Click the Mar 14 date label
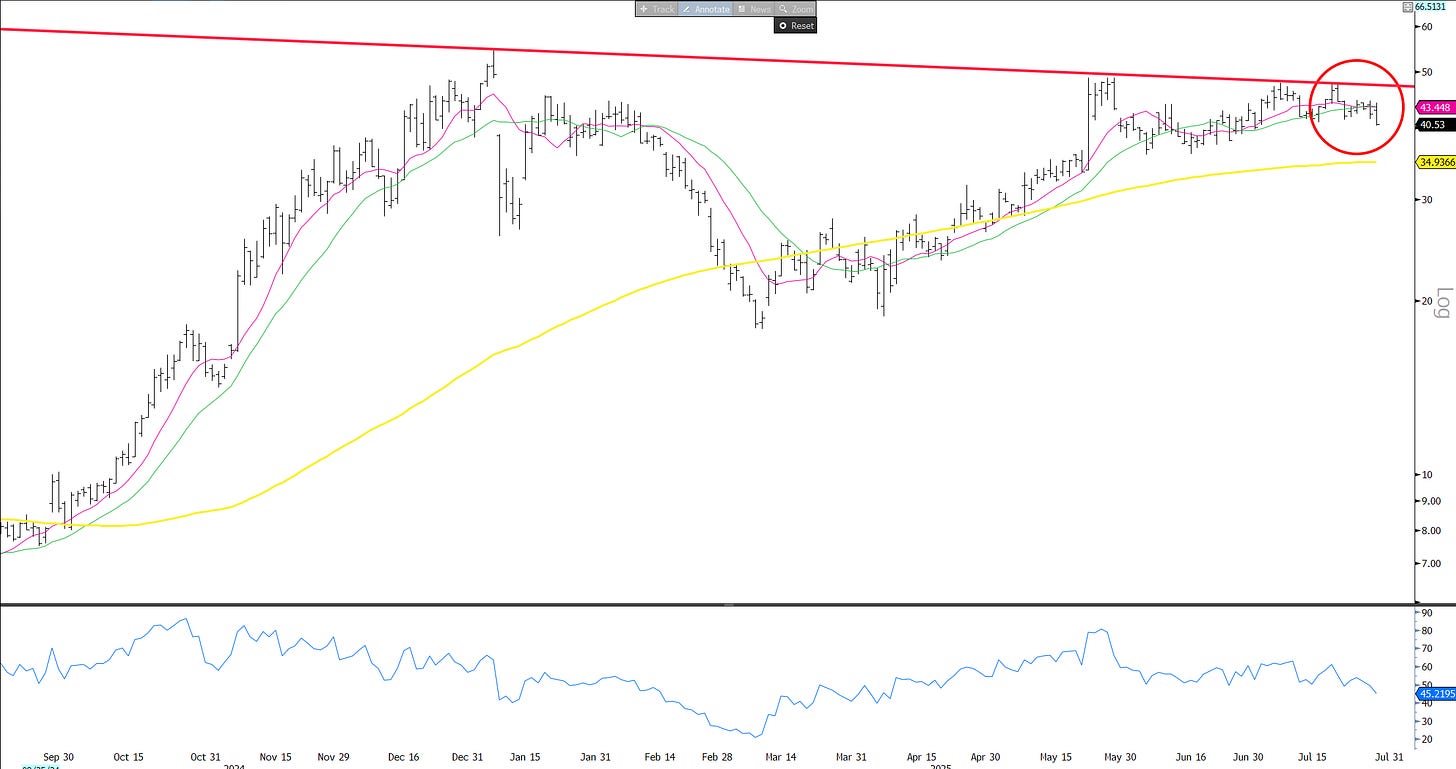1456x769 pixels. point(780,758)
